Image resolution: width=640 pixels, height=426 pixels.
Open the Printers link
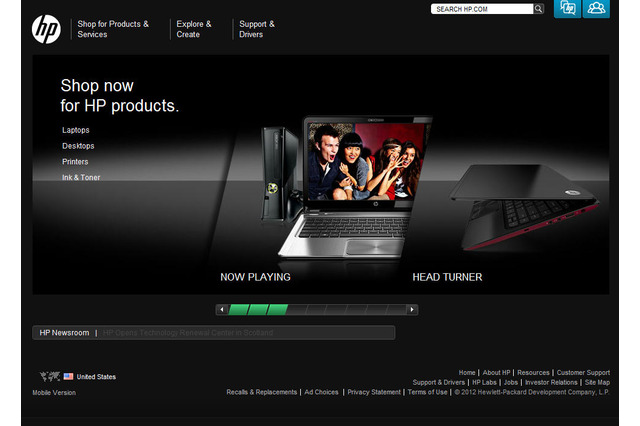coord(75,162)
